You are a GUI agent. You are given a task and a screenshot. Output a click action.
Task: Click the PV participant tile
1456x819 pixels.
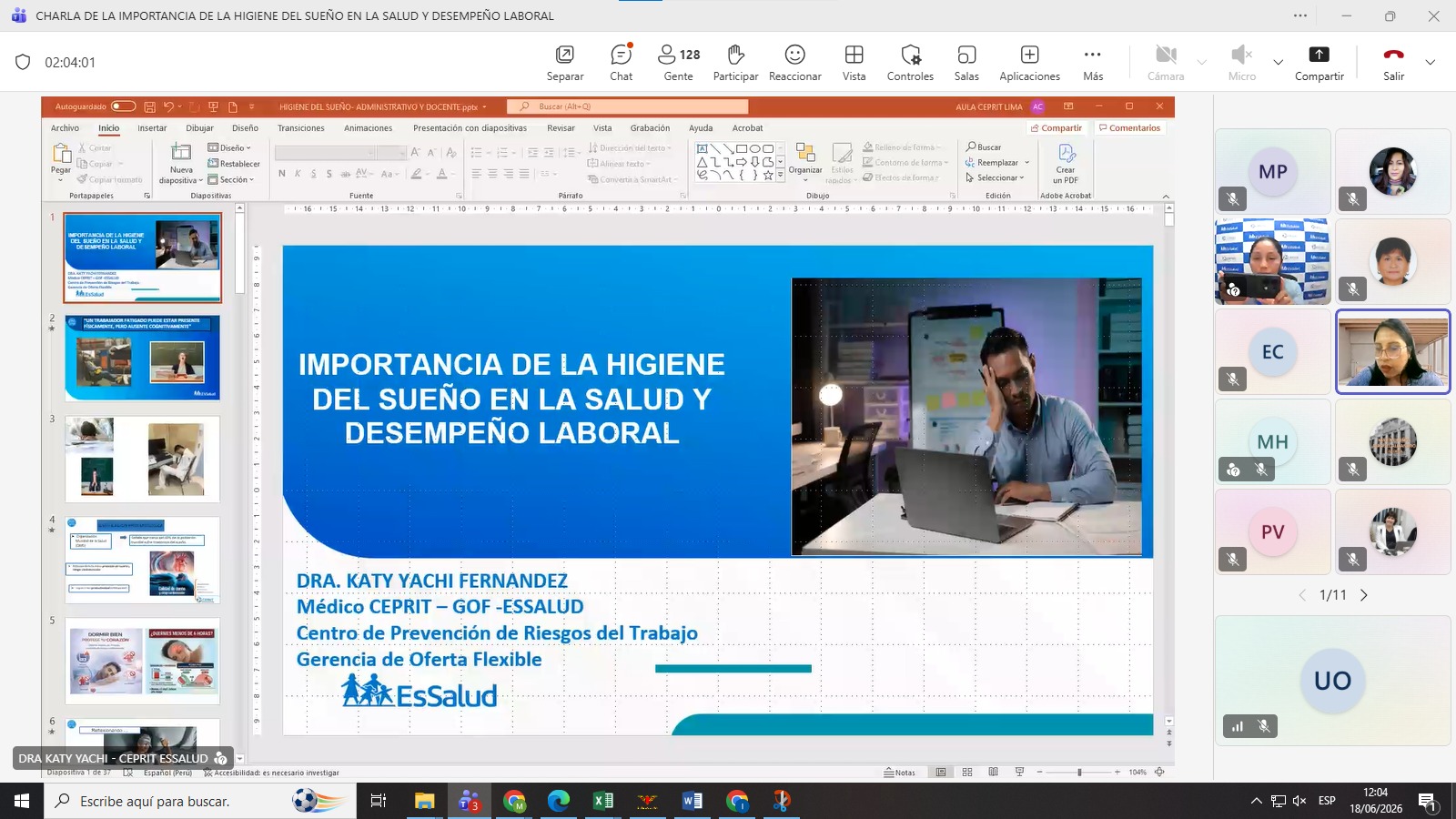coord(1272,531)
